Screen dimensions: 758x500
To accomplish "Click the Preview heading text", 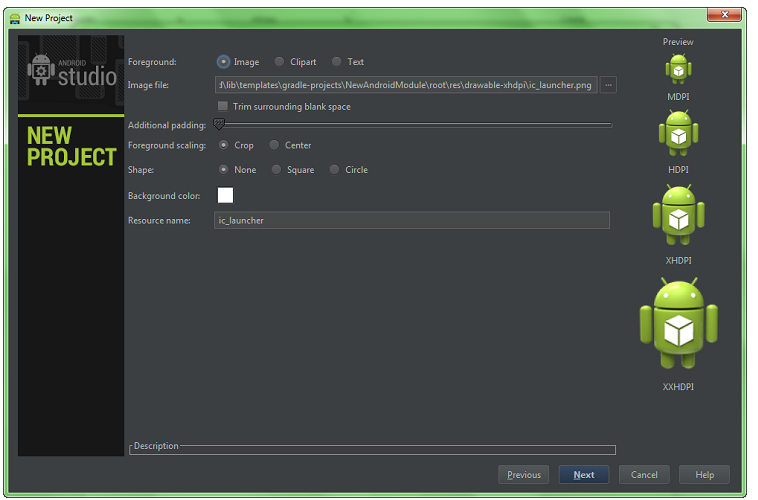I will (x=678, y=42).
